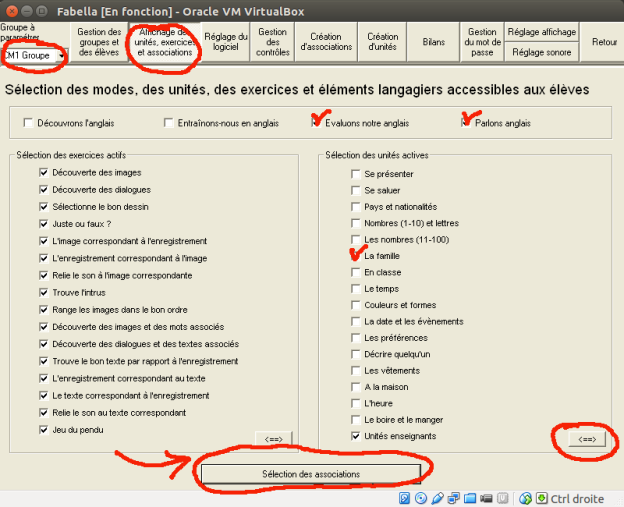The image size is (624, 507).
Task: Toggle Relie le son au texte correspondant
Action: click(44, 412)
